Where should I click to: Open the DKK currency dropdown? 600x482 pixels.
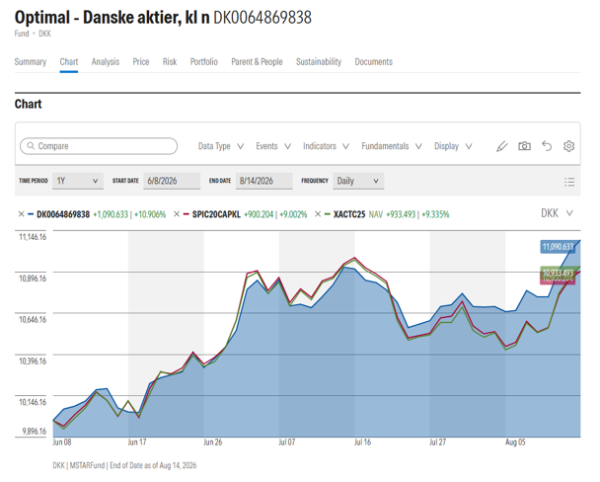(x=557, y=213)
